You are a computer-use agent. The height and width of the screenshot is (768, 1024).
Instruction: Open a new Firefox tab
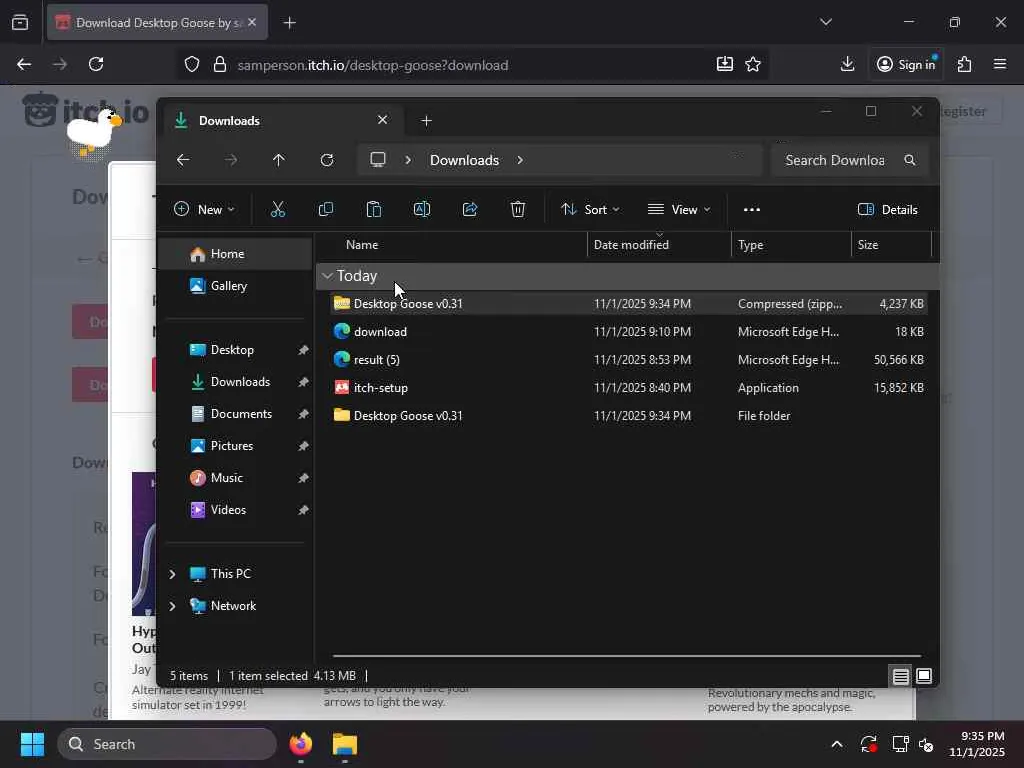tap(290, 23)
